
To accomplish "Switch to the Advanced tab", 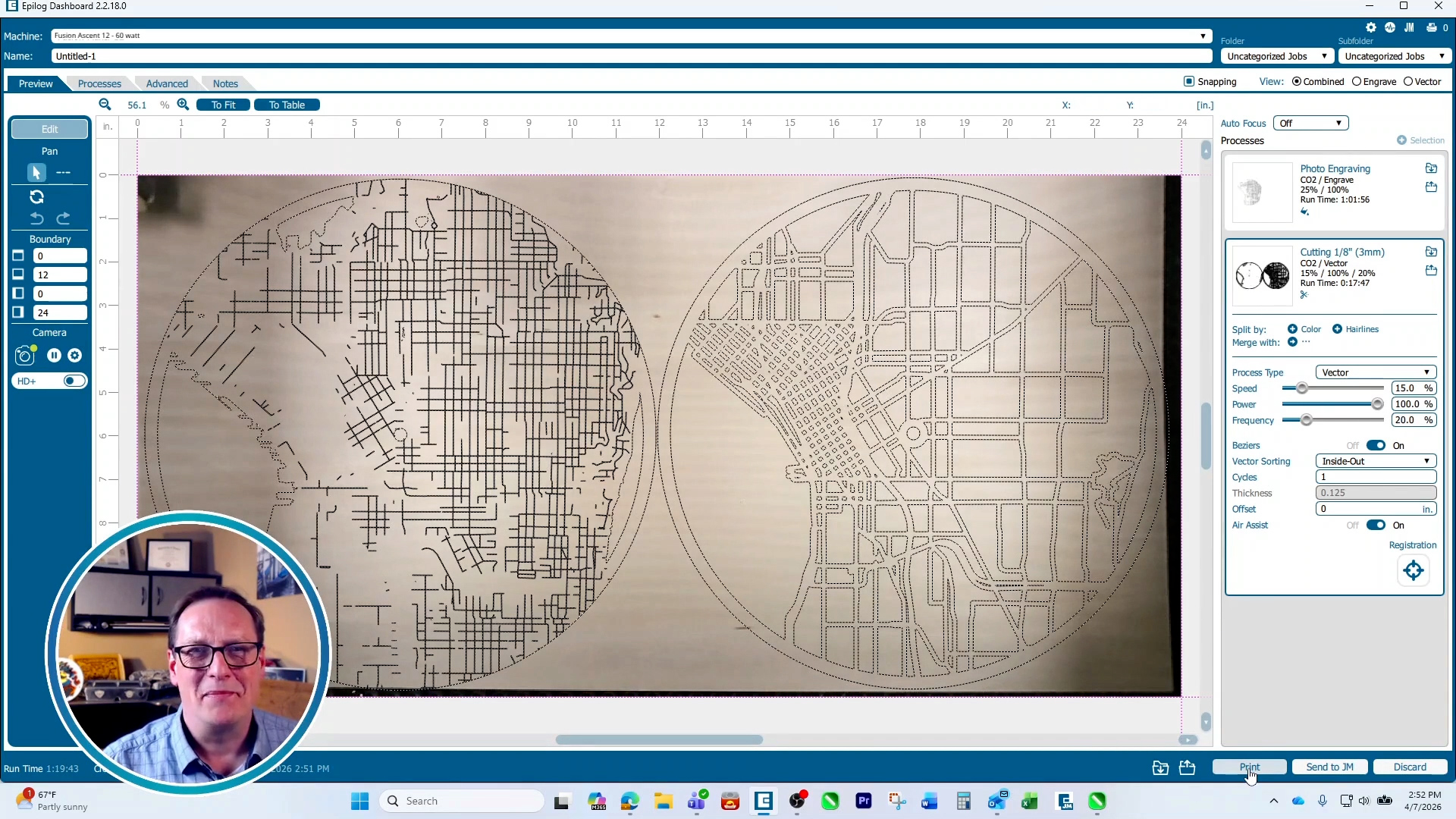I will (x=167, y=83).
